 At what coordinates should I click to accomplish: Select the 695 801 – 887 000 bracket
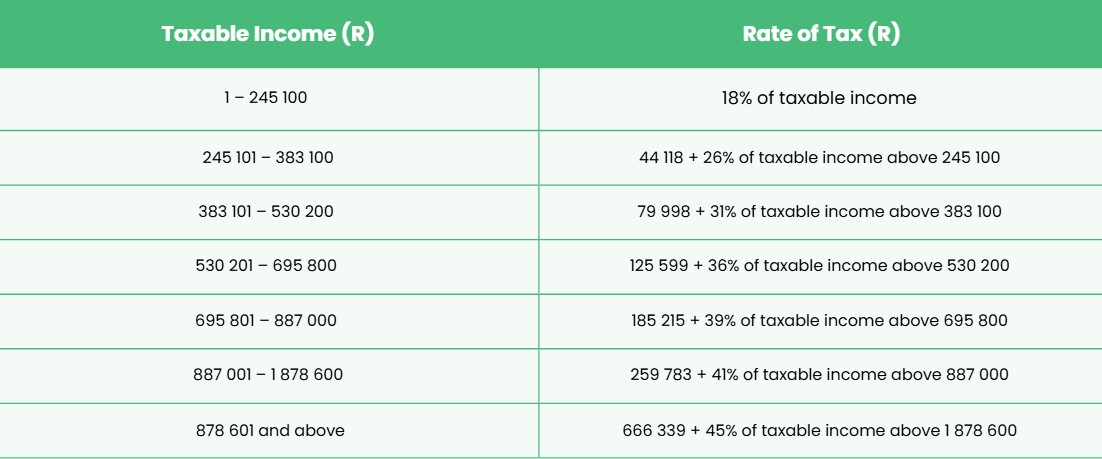click(x=266, y=321)
